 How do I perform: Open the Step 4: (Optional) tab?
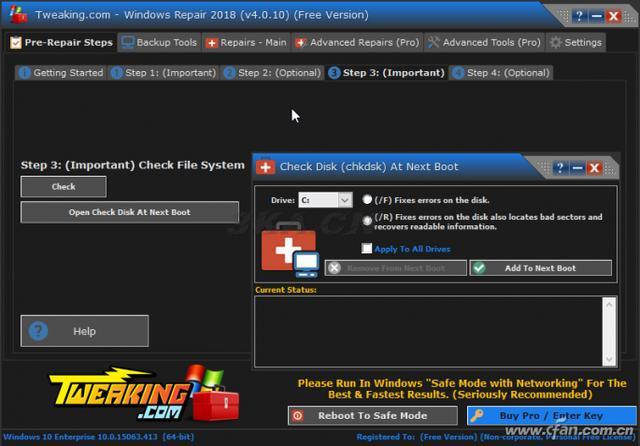pos(501,73)
